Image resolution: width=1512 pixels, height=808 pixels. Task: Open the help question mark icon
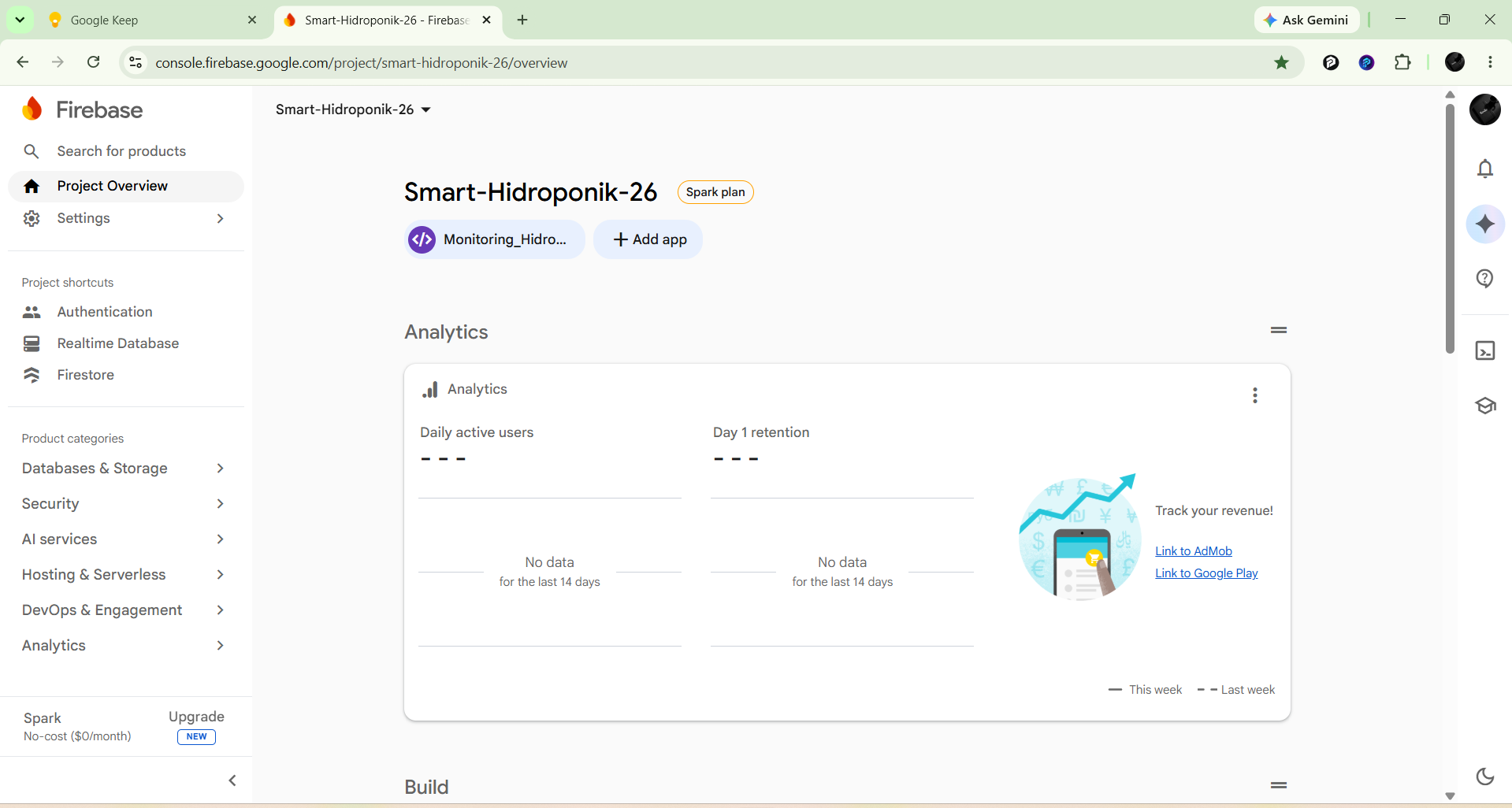(1485, 278)
